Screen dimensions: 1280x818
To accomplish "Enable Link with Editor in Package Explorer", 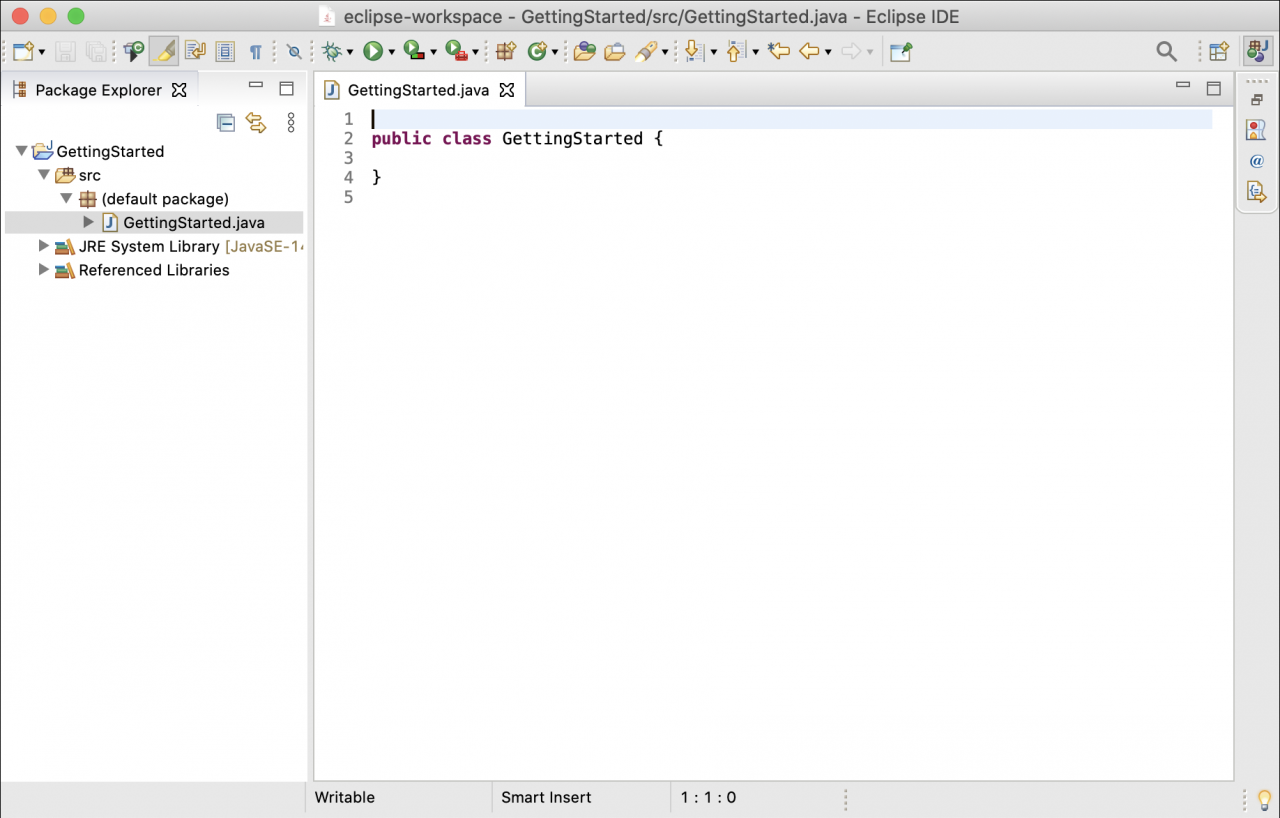I will (258, 122).
